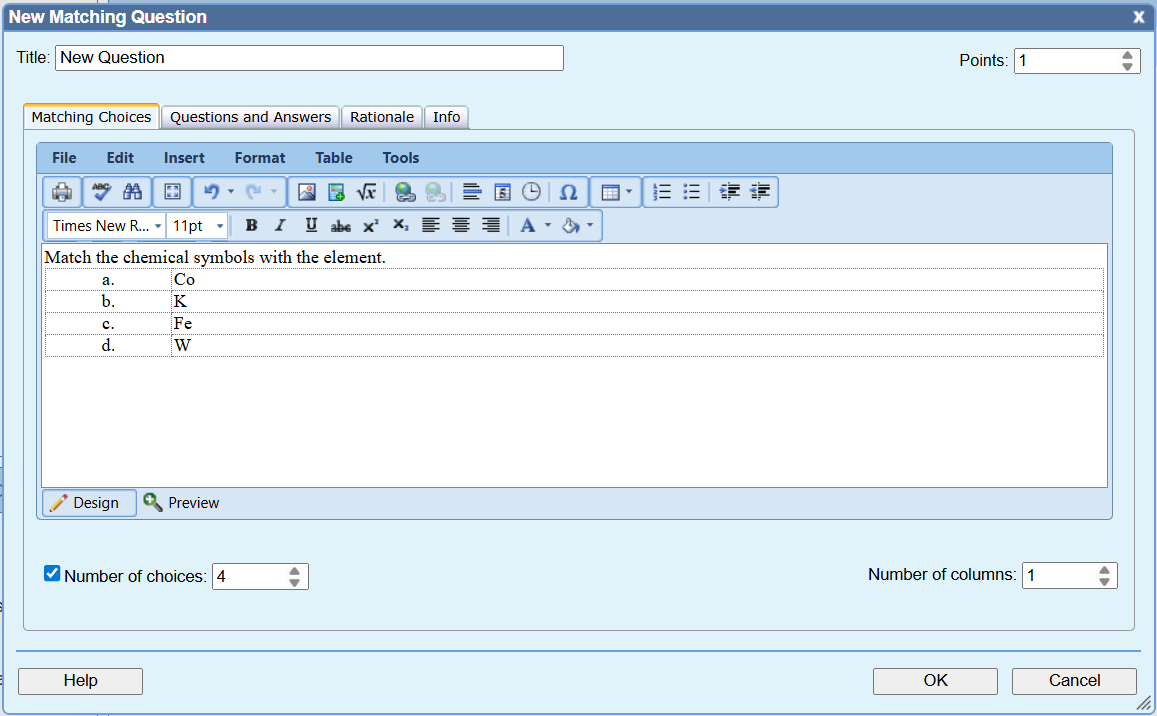Open the Format menu
Screen dimensions: 1157x716
point(259,157)
